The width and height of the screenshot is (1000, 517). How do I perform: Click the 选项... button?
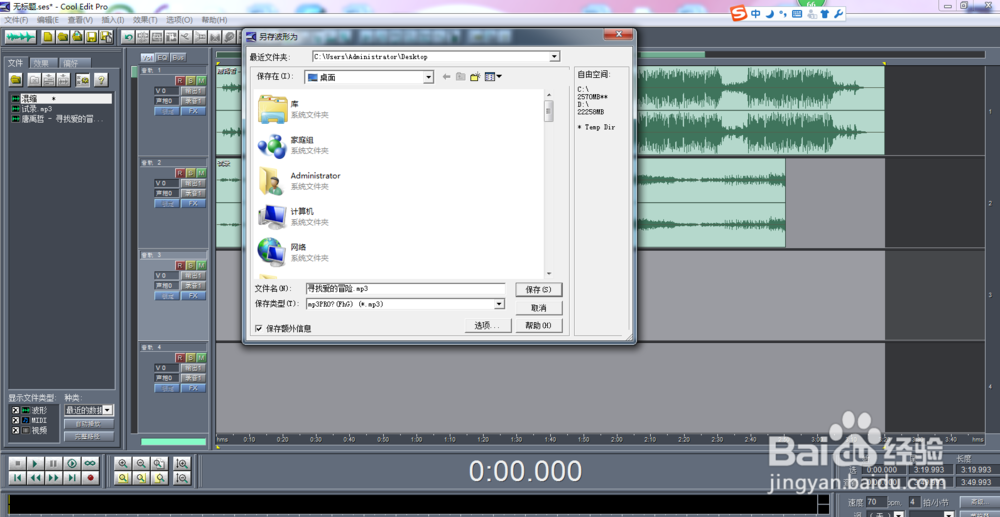(489, 326)
